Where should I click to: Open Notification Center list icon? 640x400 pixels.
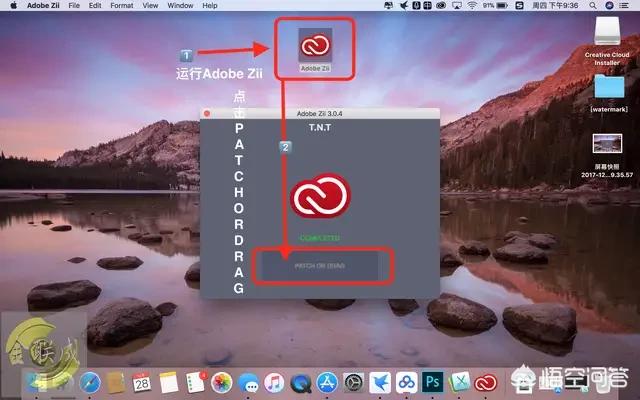click(x=624, y=5)
